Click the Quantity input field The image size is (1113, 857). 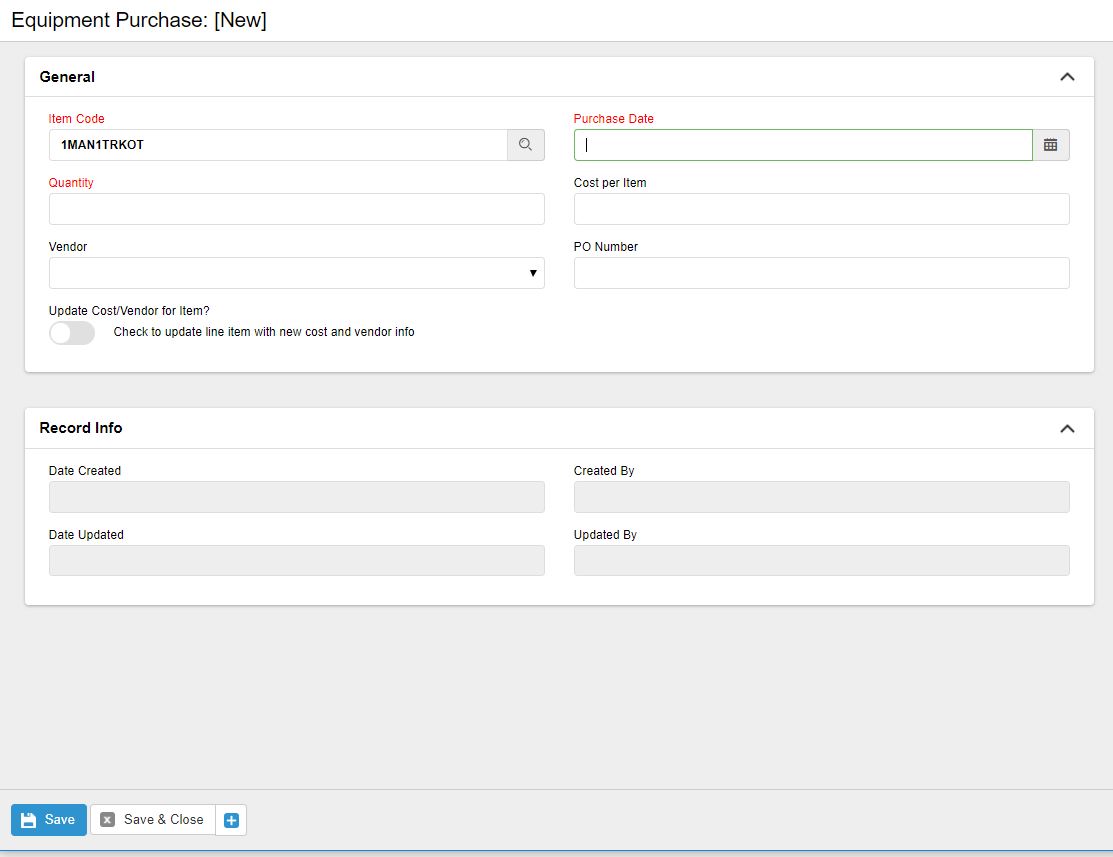(296, 209)
